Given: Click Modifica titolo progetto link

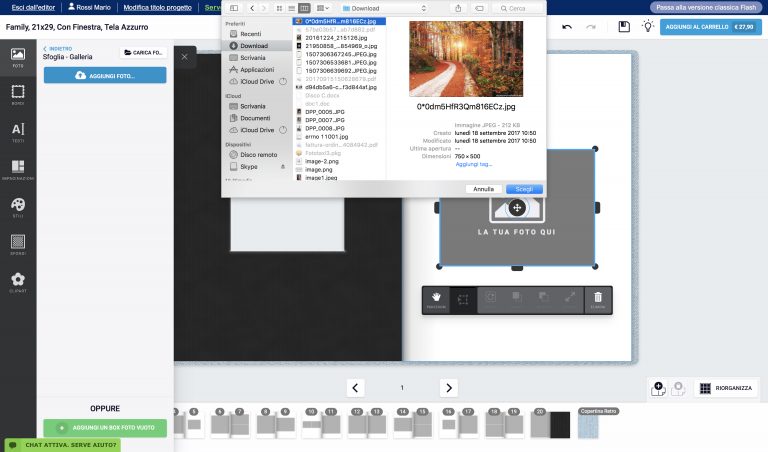Looking at the screenshot, I should [x=157, y=7].
